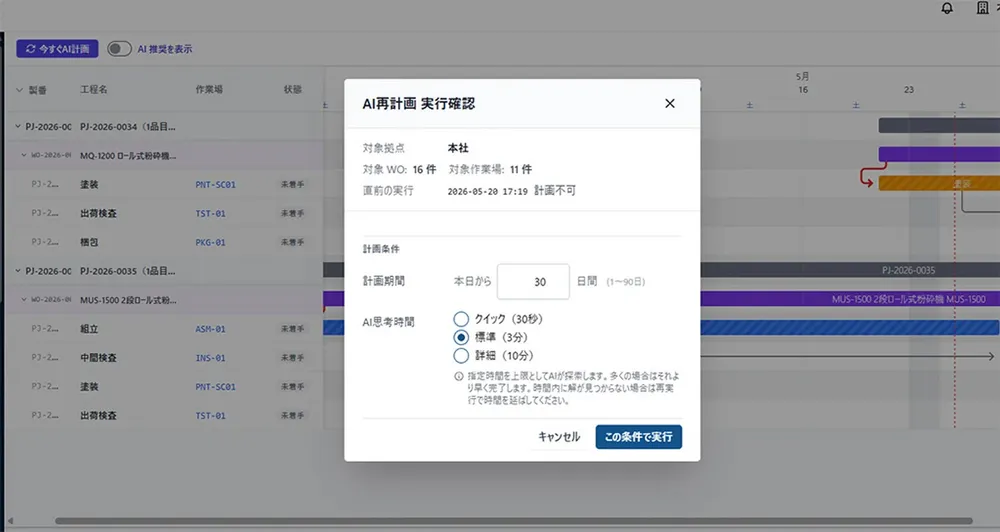Click the 梱包 process row
The image size is (1000, 532).
point(165,242)
